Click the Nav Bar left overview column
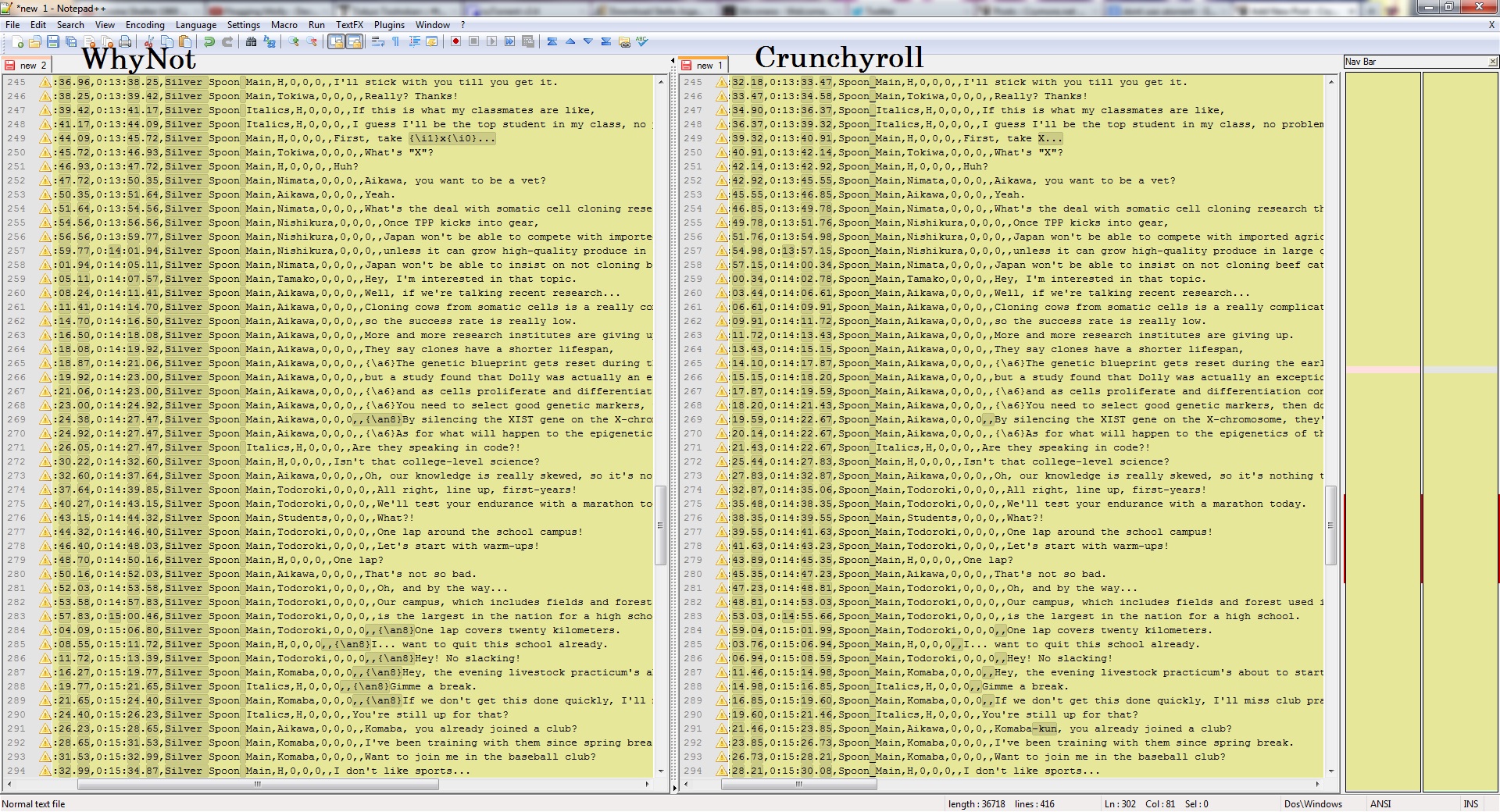The image size is (1500, 812). coord(1383,432)
